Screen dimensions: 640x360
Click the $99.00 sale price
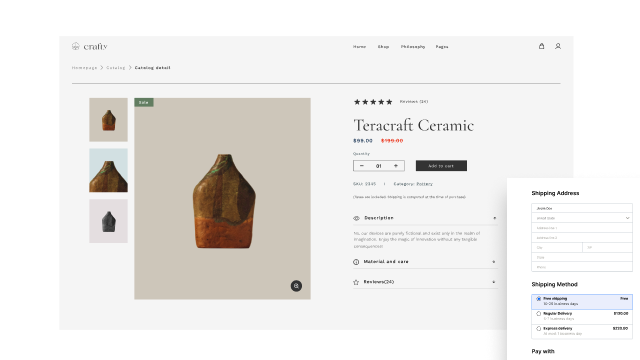pos(363,141)
